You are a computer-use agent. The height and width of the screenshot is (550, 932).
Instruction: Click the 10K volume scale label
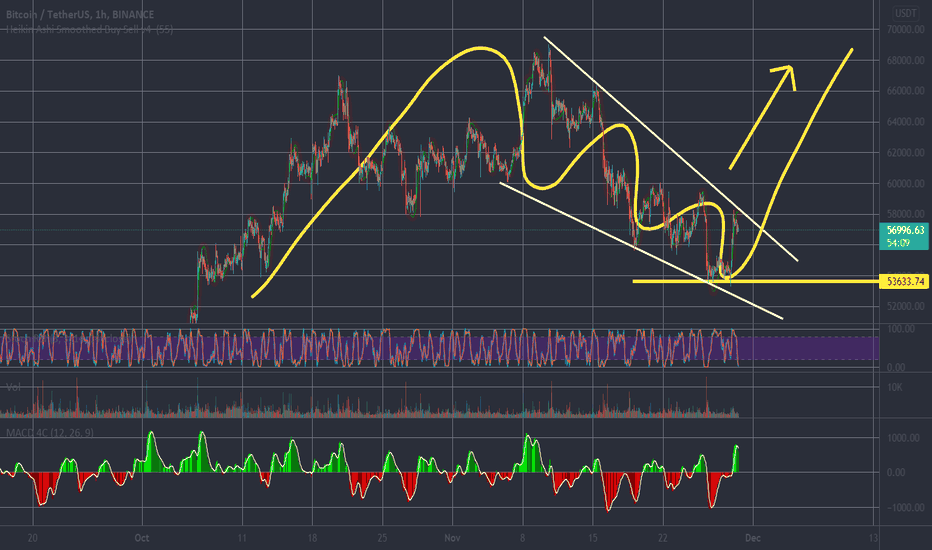click(x=895, y=387)
